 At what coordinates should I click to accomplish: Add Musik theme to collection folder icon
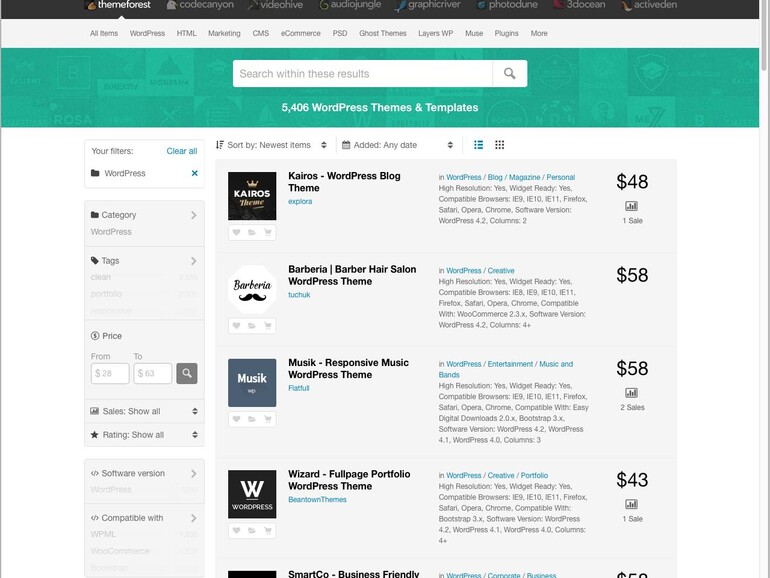[x=252, y=419]
